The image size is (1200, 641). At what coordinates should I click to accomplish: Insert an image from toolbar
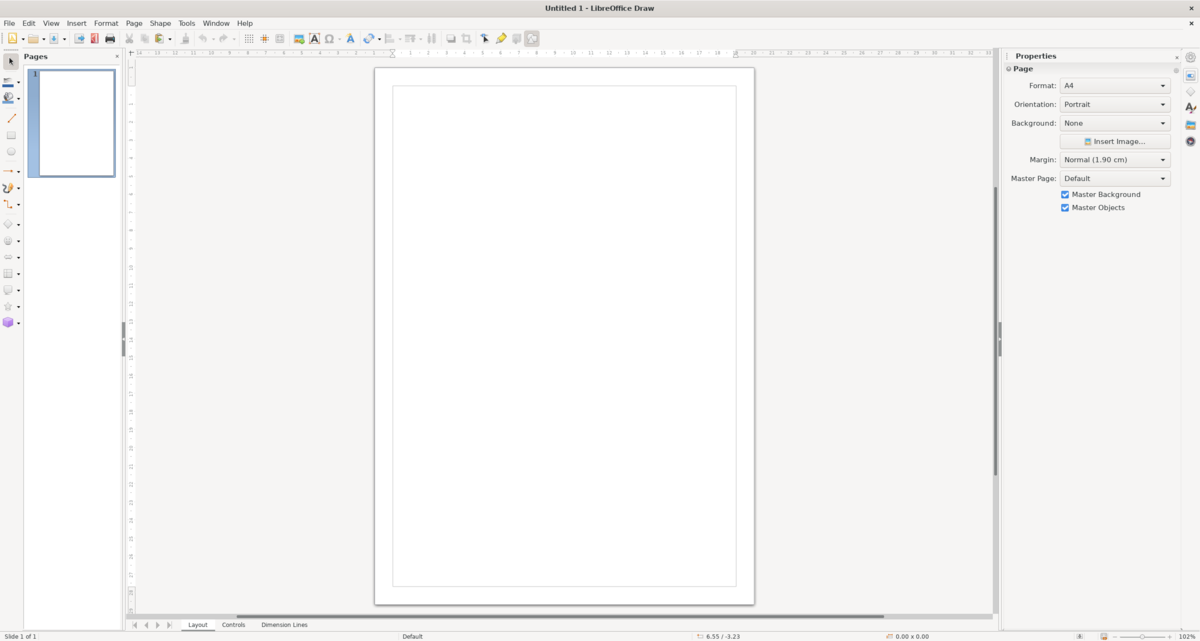pyautogui.click(x=299, y=39)
